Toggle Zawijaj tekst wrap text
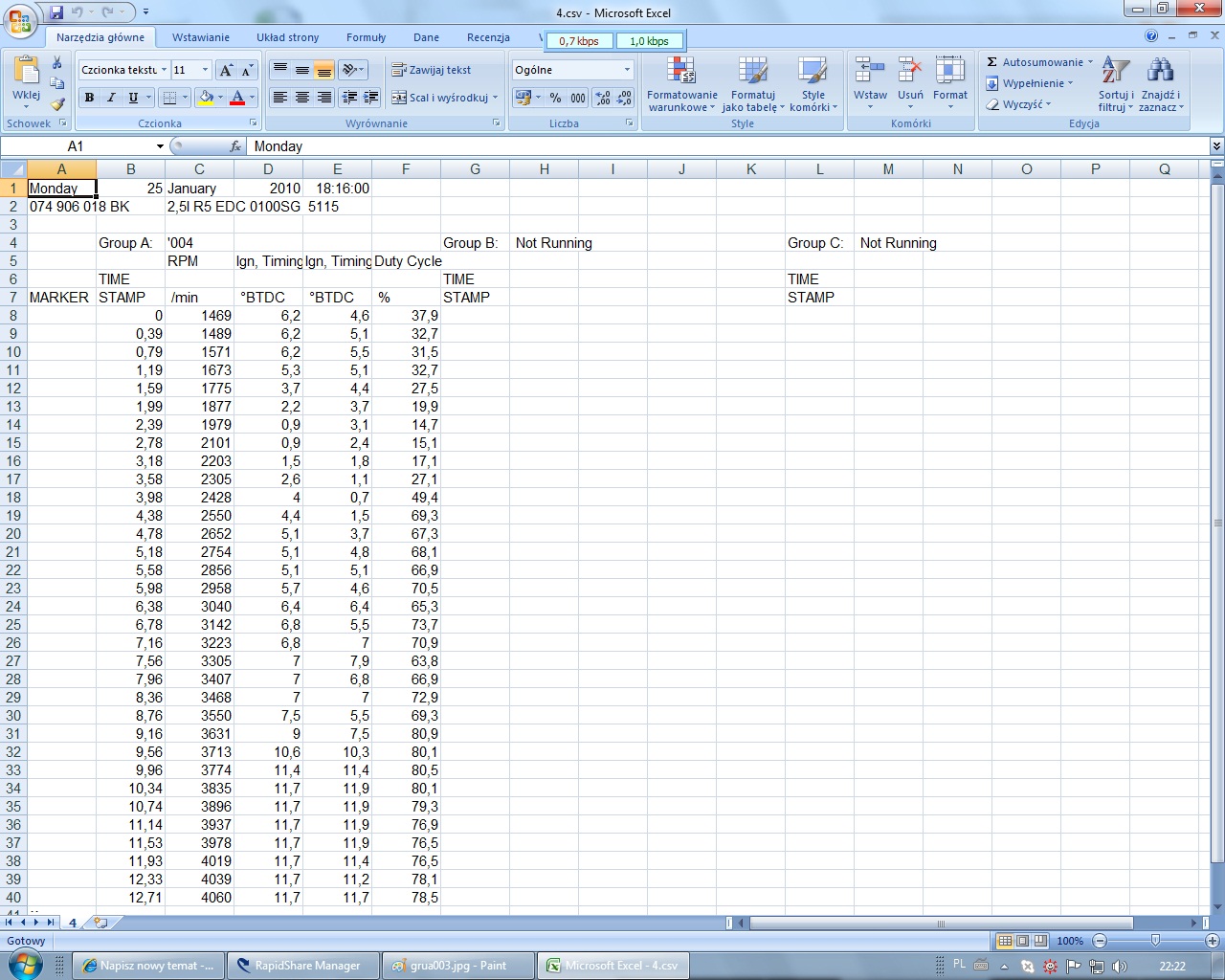 click(x=431, y=70)
